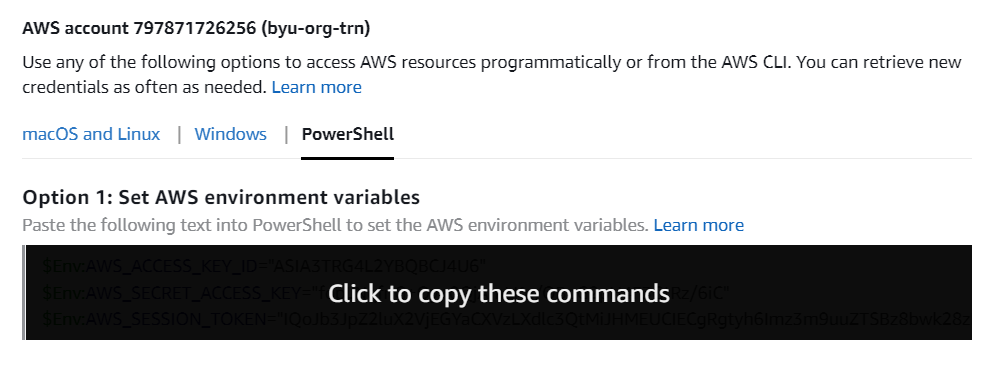The width and height of the screenshot is (997, 370).
Task: Click the AWS_ACCESS_KEY_ID command line
Action: point(263,266)
